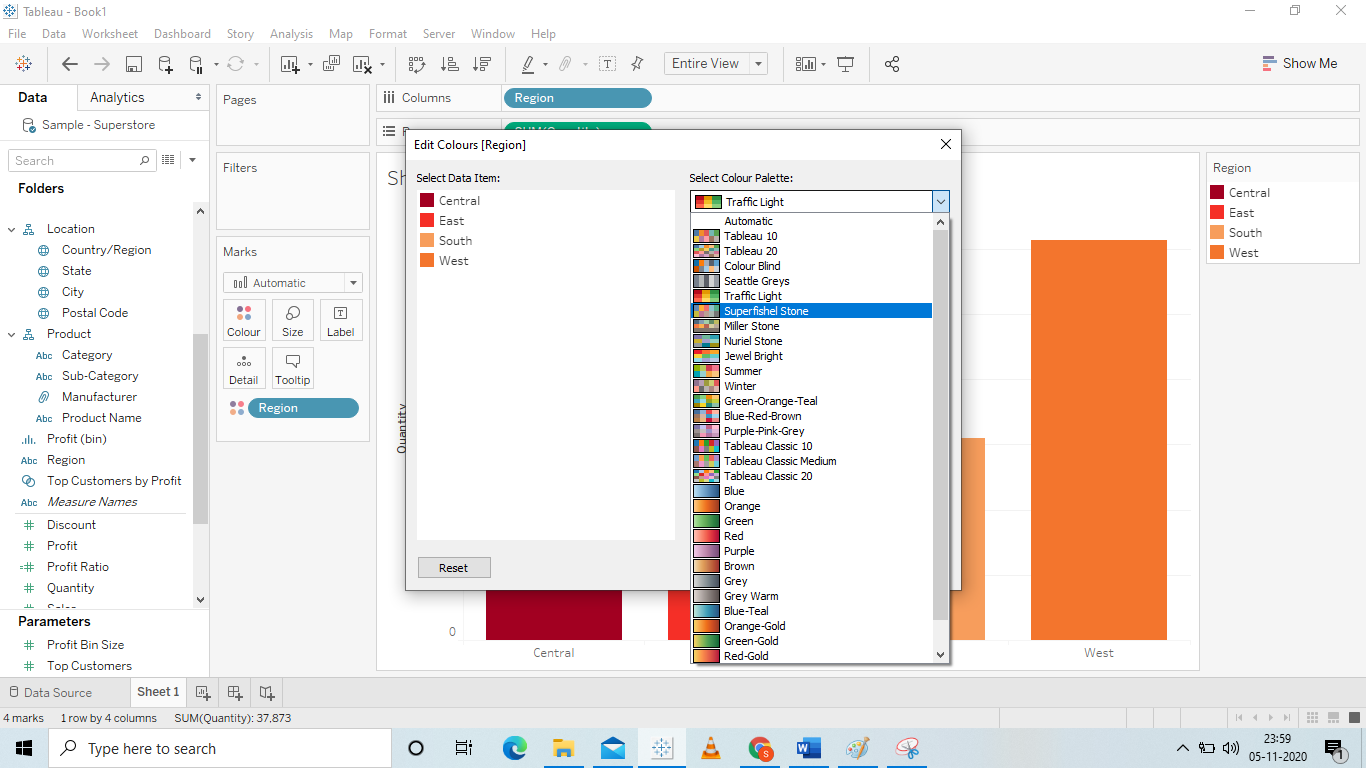
Task: Click New Worksheet icon next to Sheet 1 tab
Action: [x=203, y=692]
